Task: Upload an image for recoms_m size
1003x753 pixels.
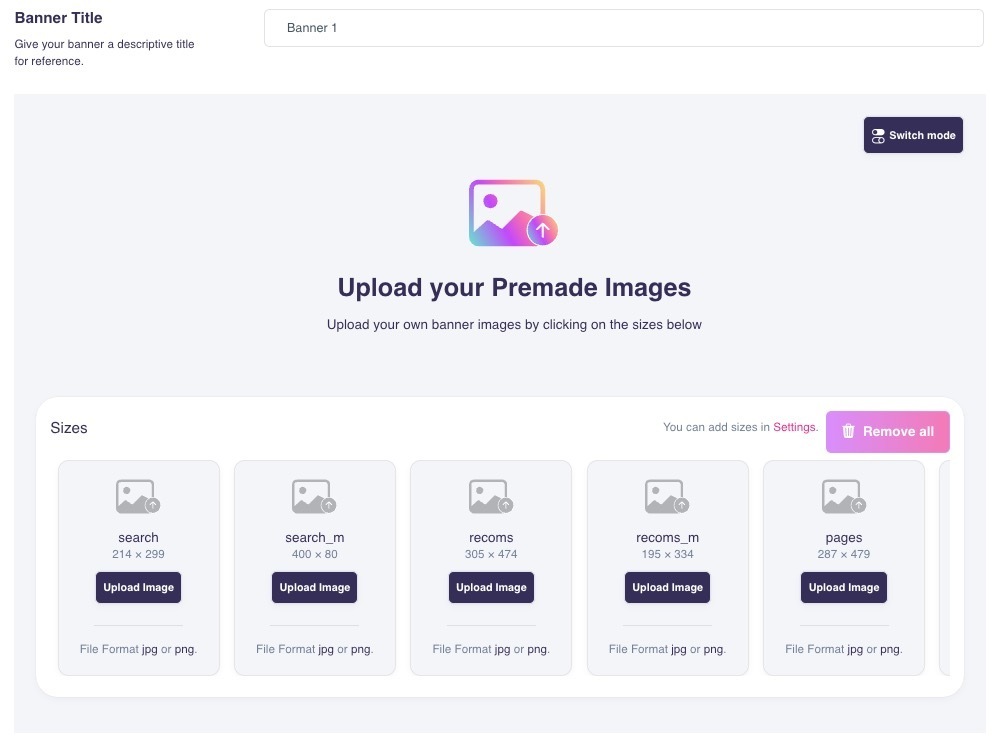Action: click(x=667, y=587)
